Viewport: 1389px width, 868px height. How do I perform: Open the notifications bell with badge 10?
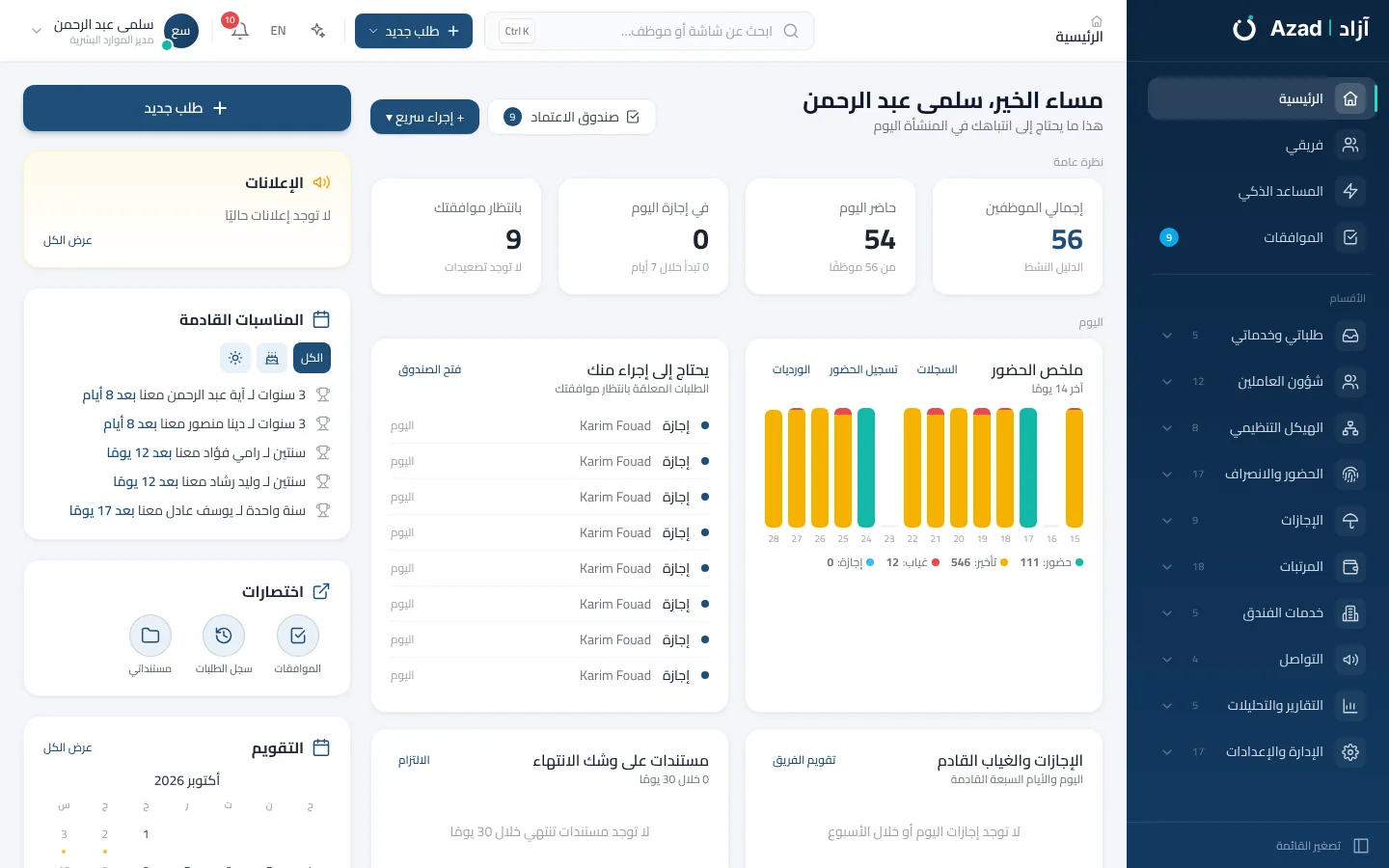click(x=239, y=30)
